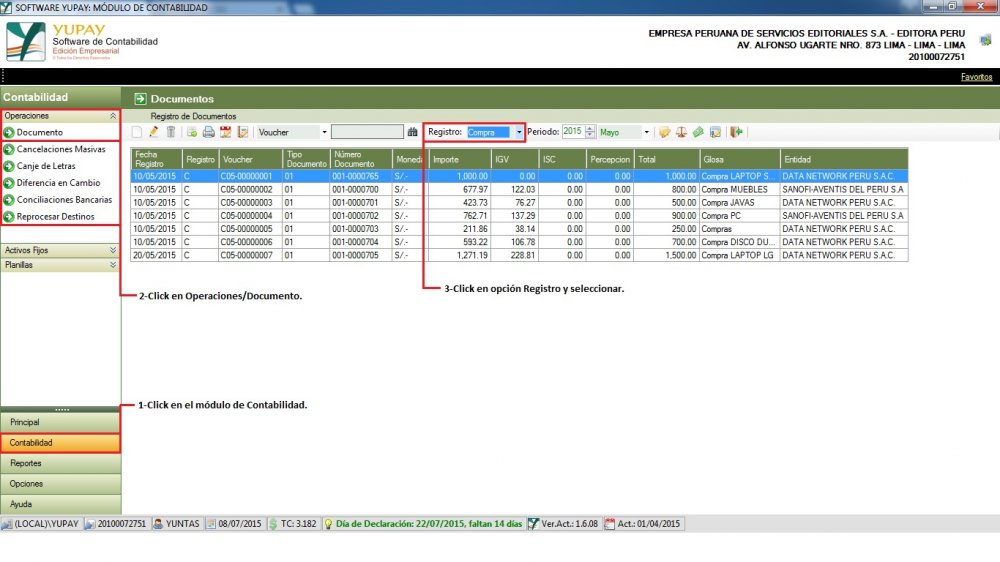
Task: Select voucher row C05-00000001
Action: tap(519, 176)
